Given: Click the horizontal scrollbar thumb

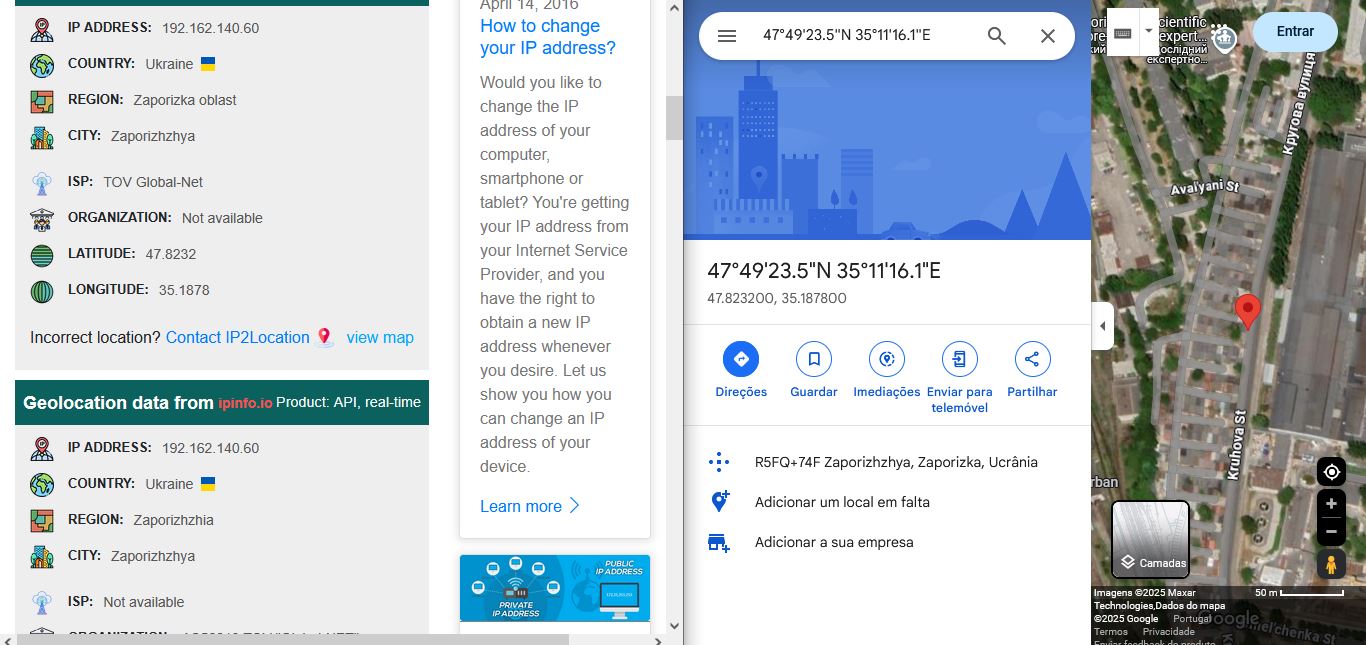Looking at the screenshot, I should [293, 639].
